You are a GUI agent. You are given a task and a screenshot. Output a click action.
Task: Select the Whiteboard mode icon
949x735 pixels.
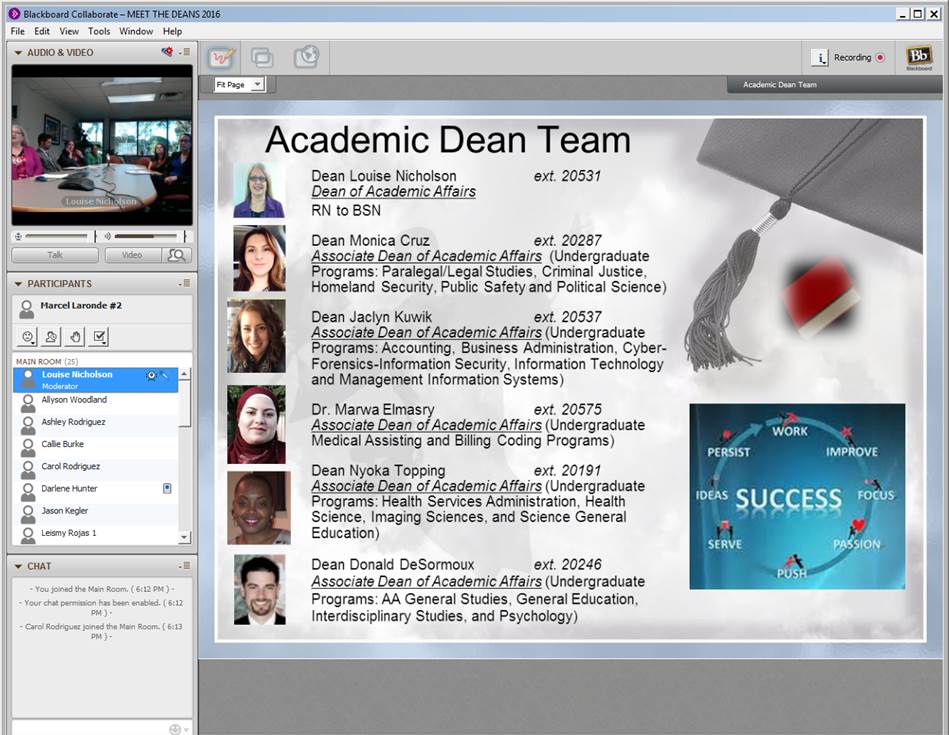222,58
